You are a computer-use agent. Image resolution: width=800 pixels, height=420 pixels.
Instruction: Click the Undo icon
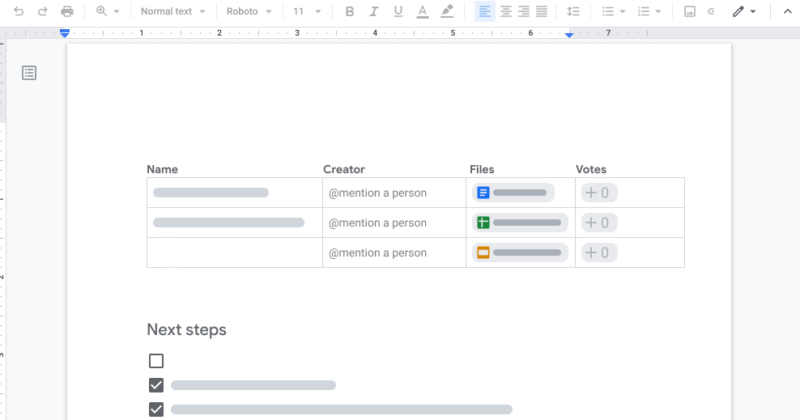pyautogui.click(x=19, y=12)
